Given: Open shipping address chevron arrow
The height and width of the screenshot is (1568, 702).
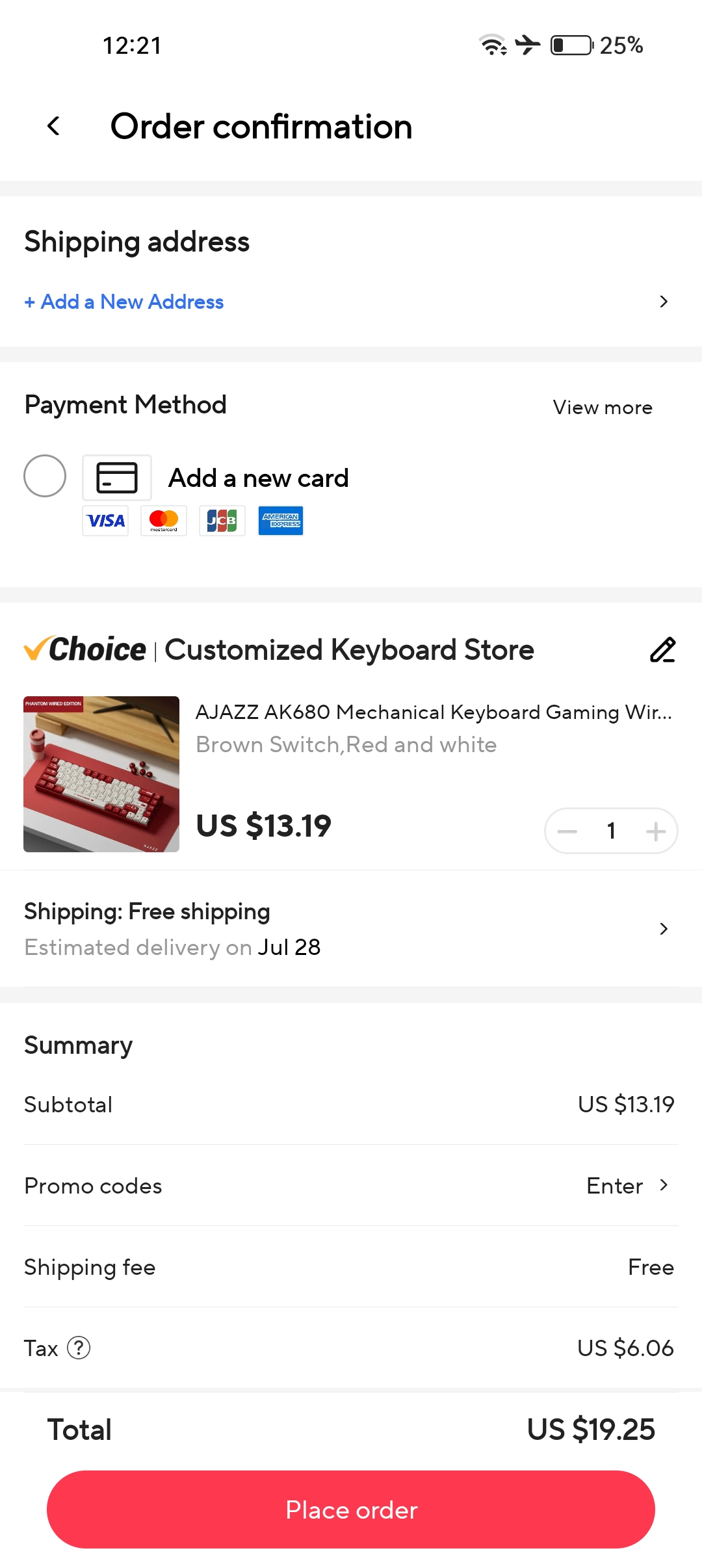Looking at the screenshot, I should [x=664, y=302].
